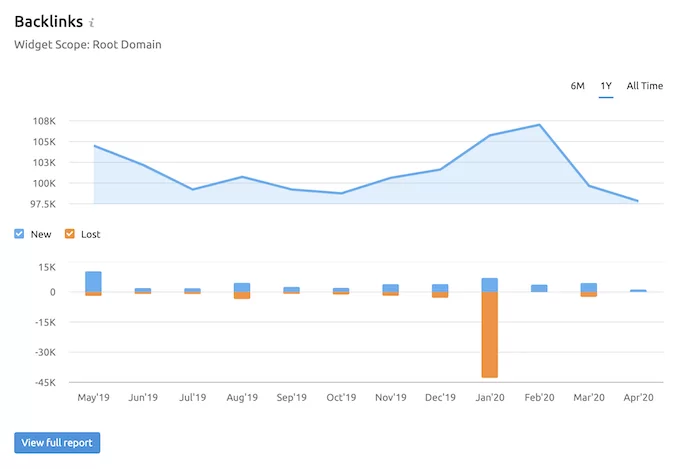680x469 pixels.
Task: Click the Jan'20 blue new bar
Action: point(490,285)
